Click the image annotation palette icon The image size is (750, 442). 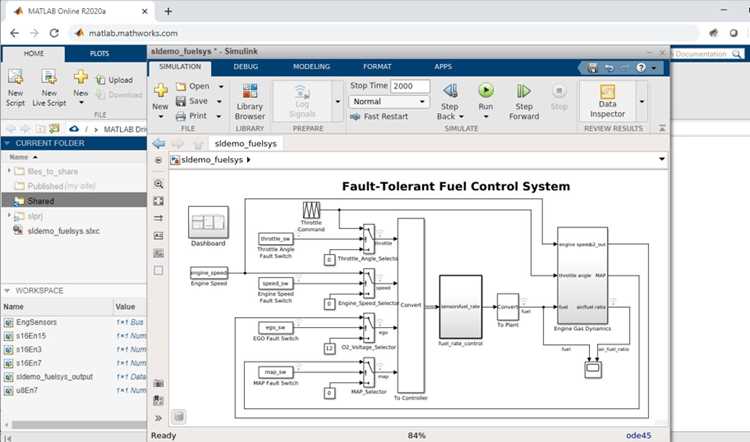point(159,253)
